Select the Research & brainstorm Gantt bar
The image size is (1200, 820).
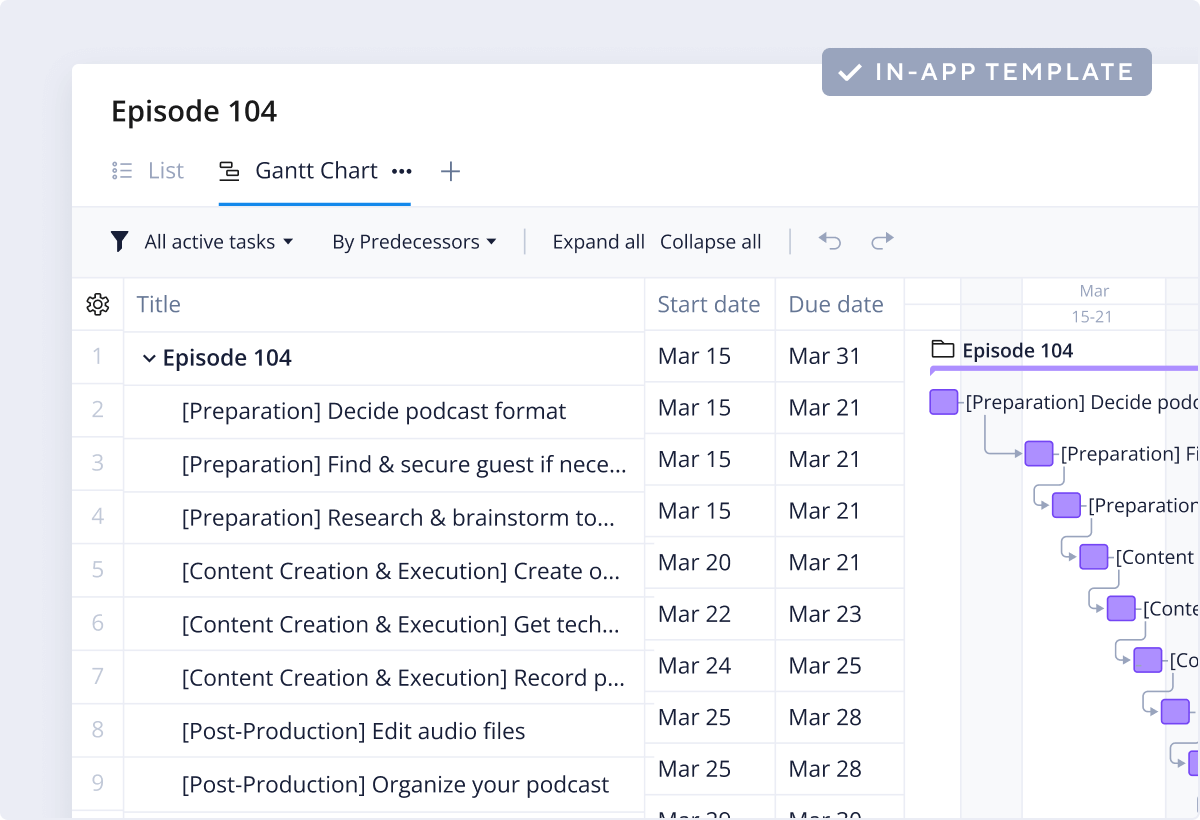1066,505
